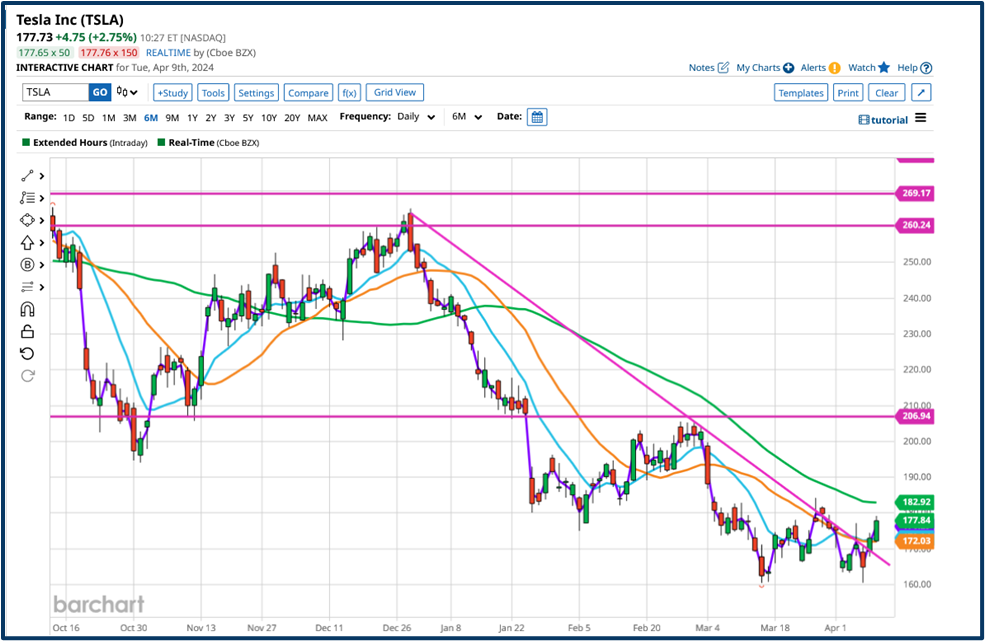
Task: Select the Fibonacci retracement tool icon
Action: [x=27, y=198]
